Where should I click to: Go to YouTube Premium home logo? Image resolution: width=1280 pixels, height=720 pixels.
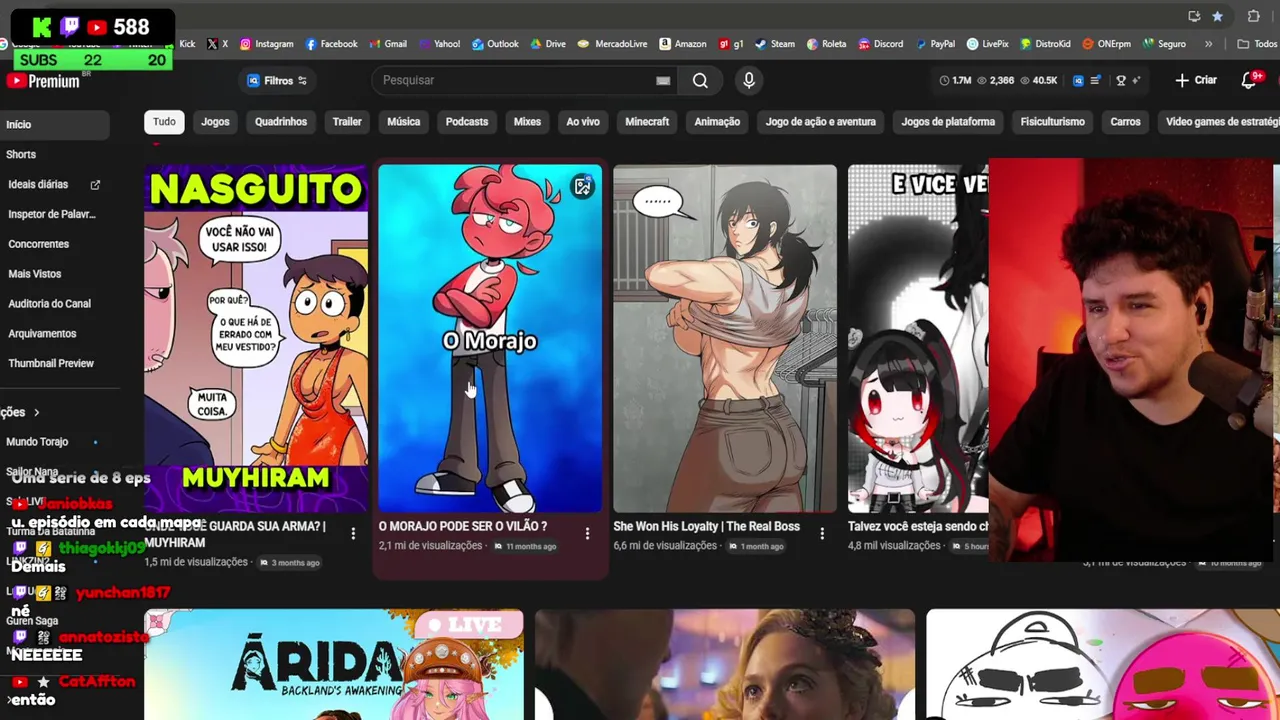tap(43, 81)
